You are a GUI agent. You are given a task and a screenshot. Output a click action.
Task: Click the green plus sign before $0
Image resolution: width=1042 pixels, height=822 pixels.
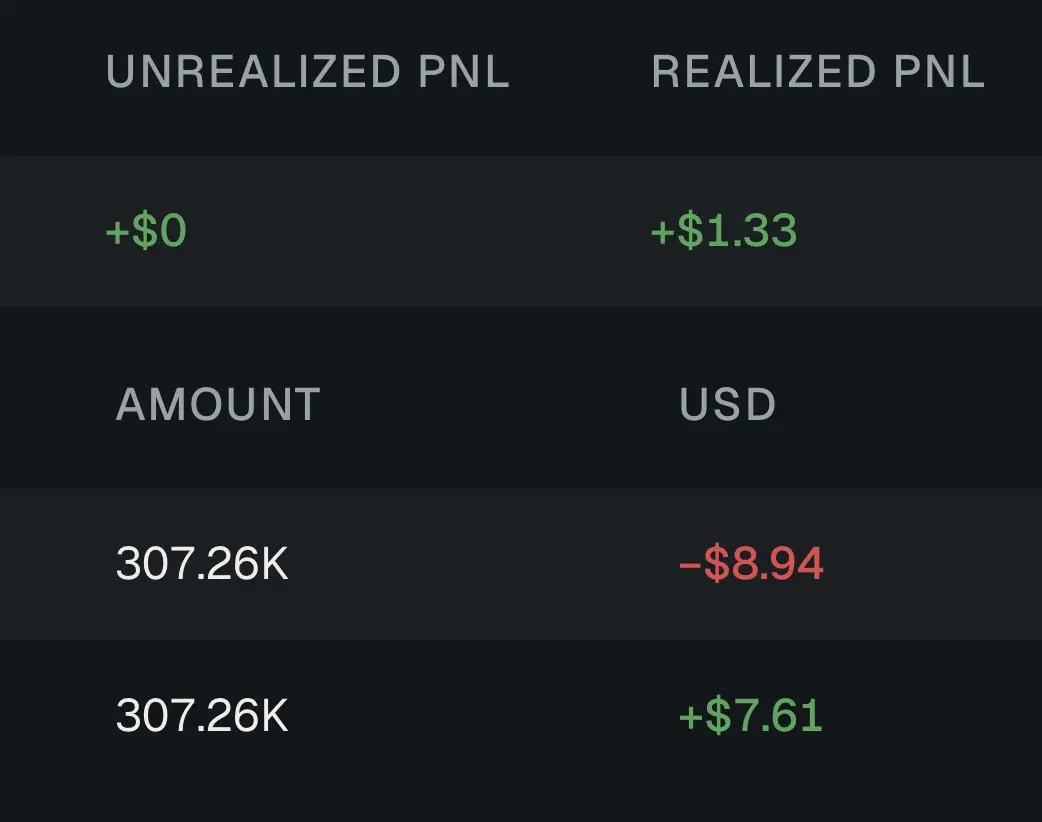pyautogui.click(x=117, y=233)
